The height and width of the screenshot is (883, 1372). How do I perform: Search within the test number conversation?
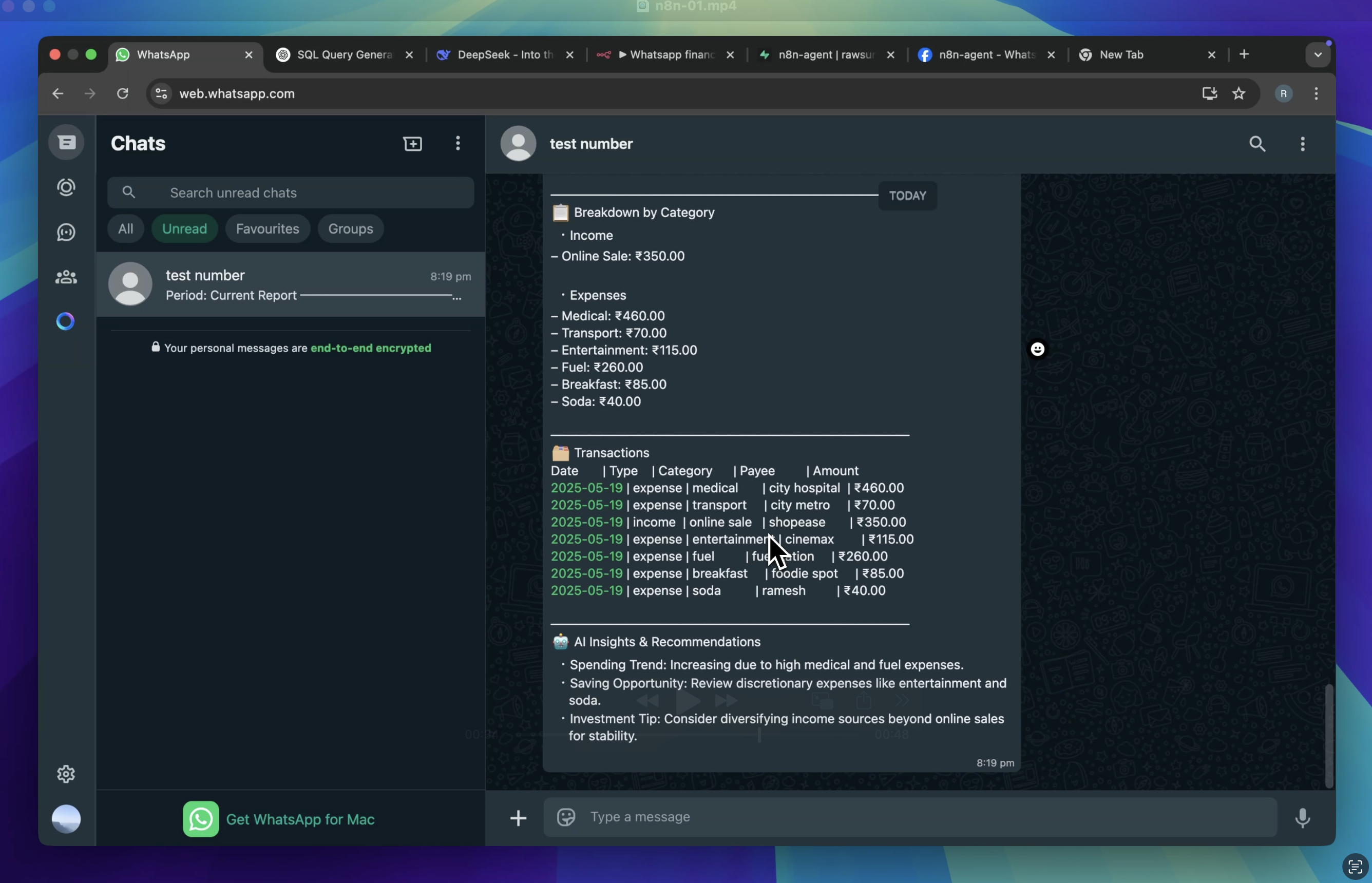coord(1257,143)
